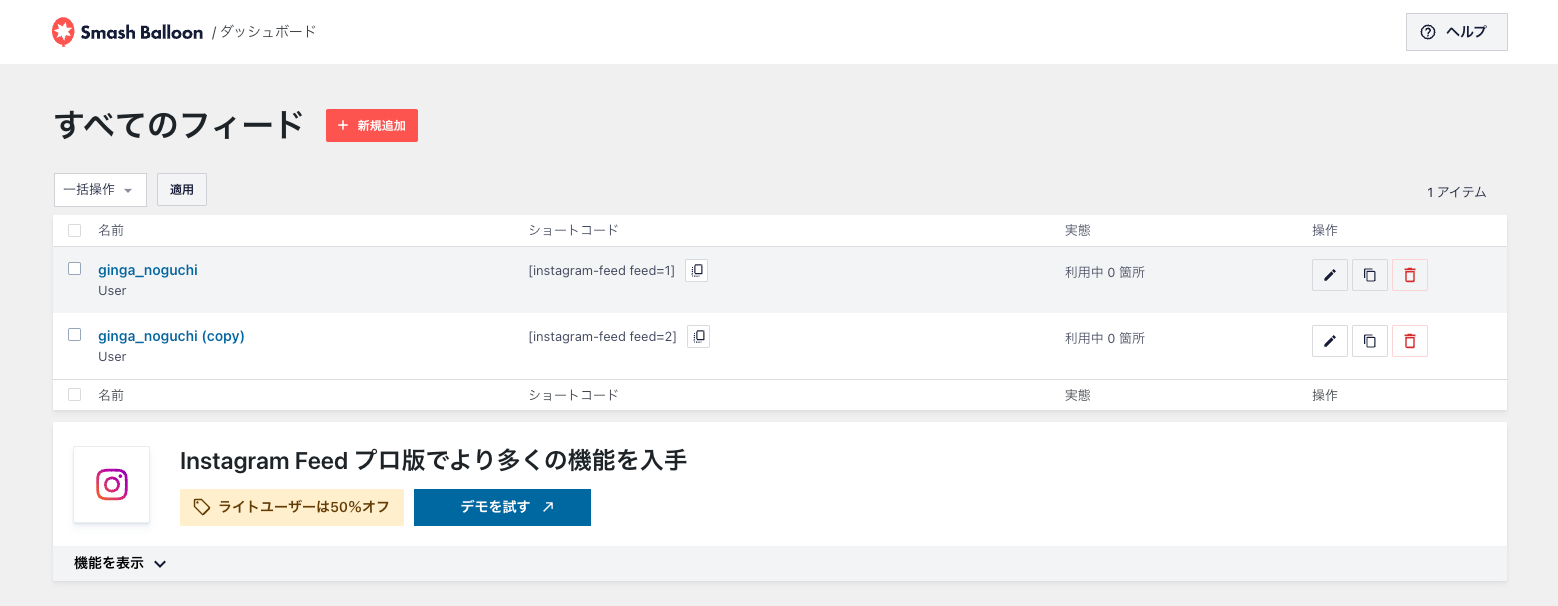The image size is (1558, 606).
Task: Open the ginga_noguchi feed link
Action: coord(148,270)
